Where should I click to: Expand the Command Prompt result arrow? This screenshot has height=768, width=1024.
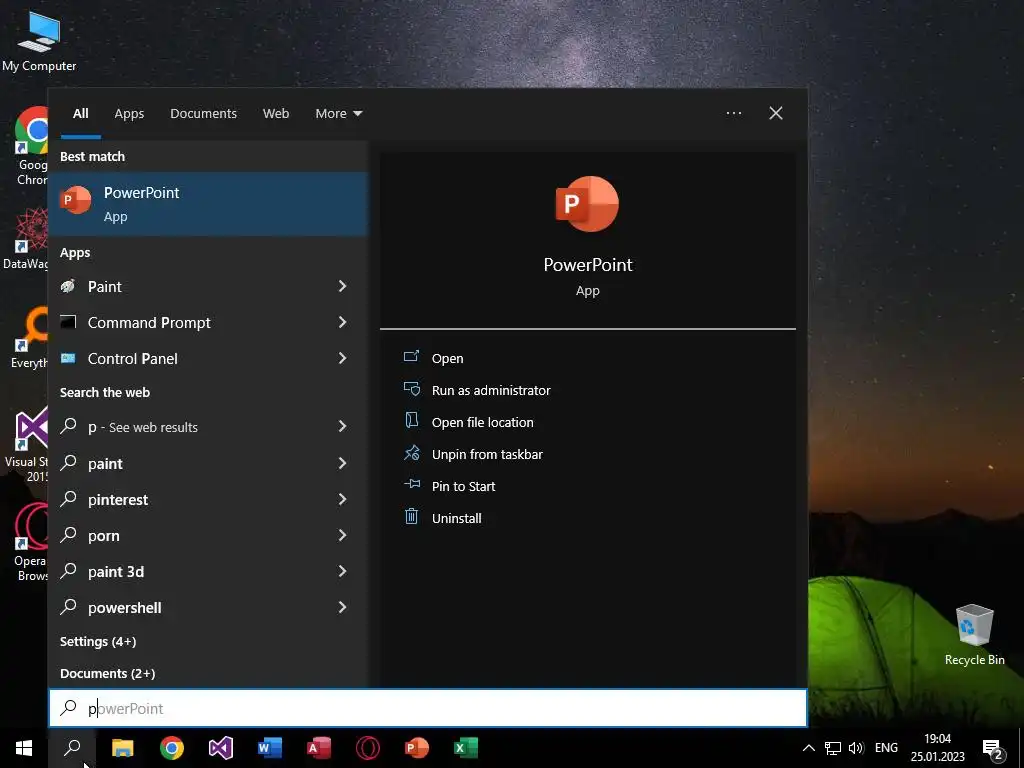click(x=342, y=322)
